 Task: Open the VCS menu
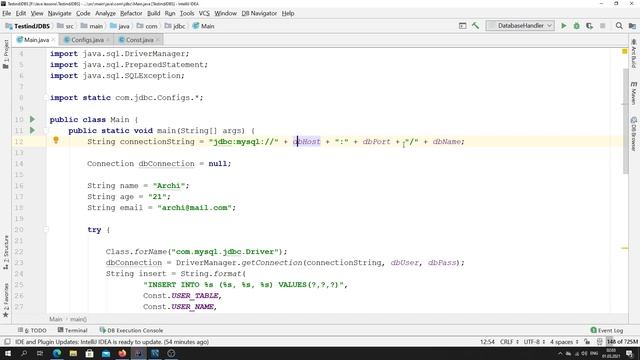[x=204, y=13]
